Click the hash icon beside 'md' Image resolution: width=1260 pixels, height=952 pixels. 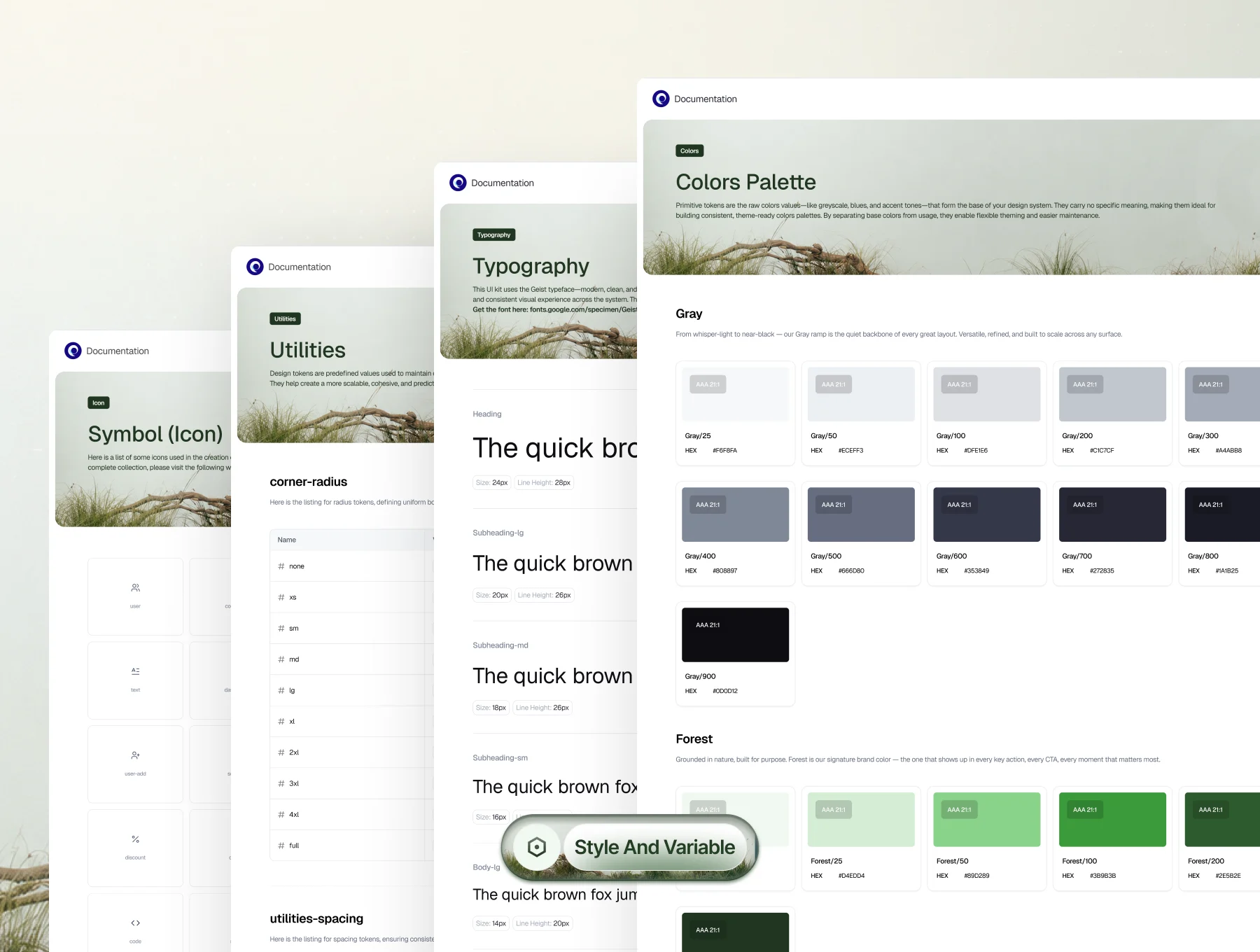pyautogui.click(x=281, y=659)
